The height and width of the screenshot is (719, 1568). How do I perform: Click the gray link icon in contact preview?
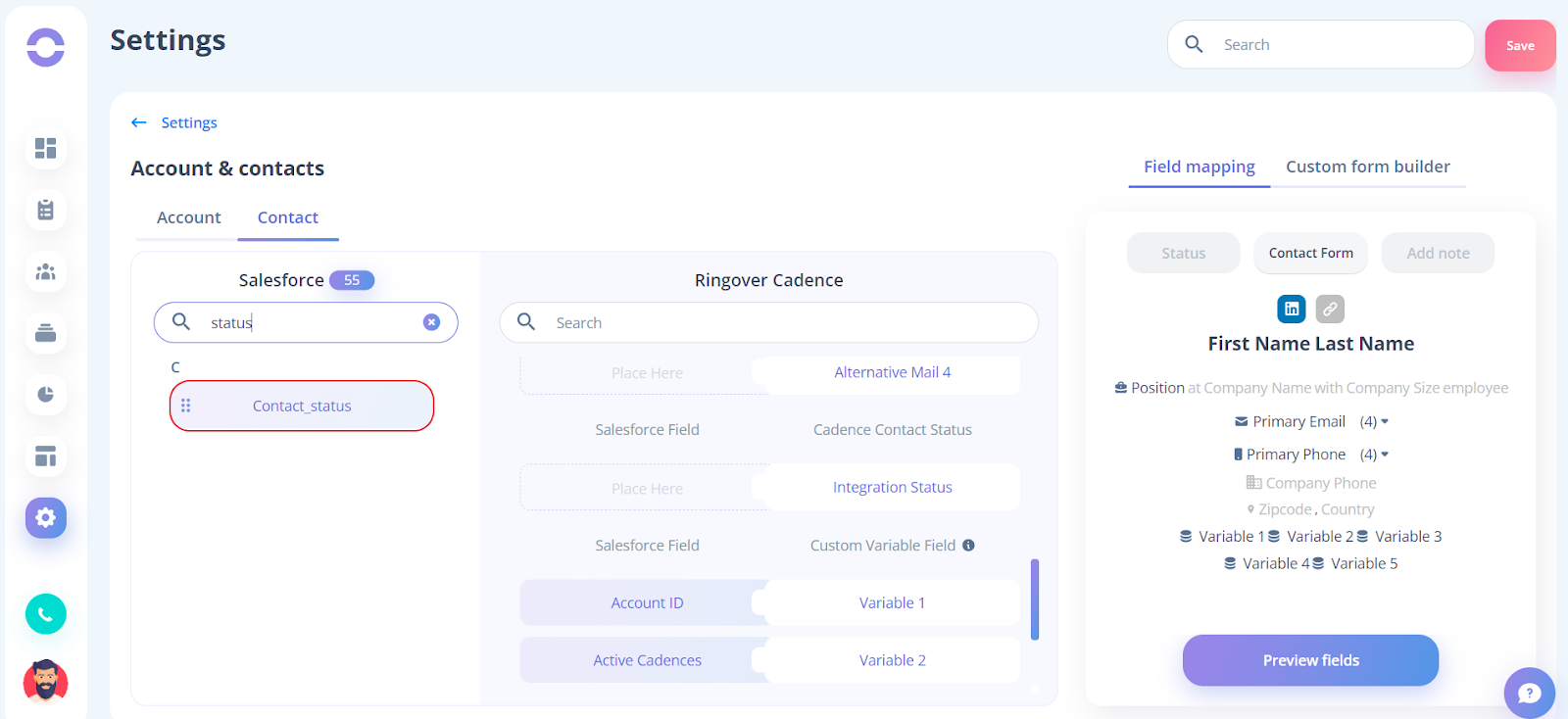pos(1330,309)
